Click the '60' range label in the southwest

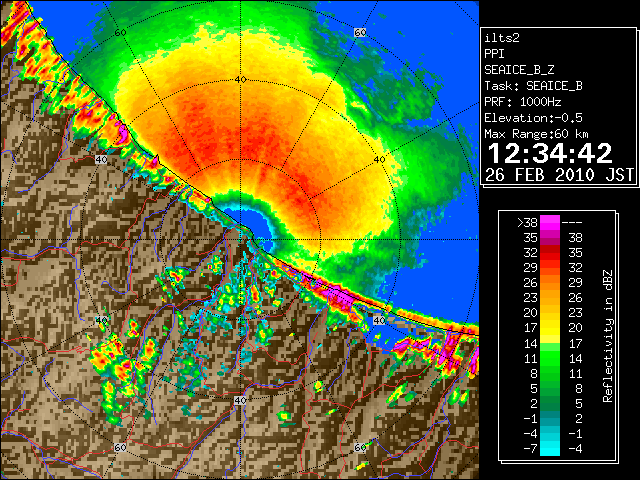point(120,447)
